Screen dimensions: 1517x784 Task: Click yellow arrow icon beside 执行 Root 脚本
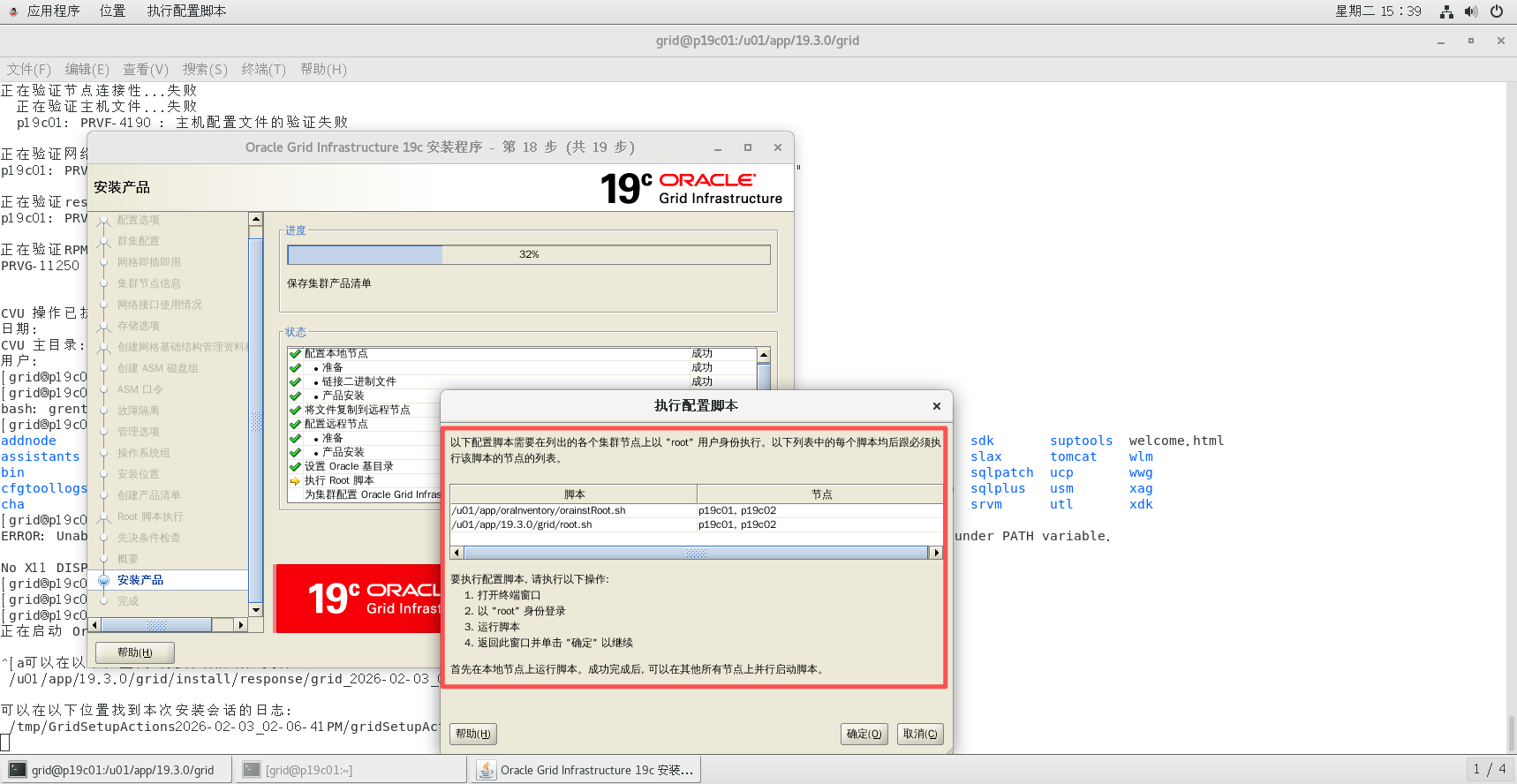point(296,480)
